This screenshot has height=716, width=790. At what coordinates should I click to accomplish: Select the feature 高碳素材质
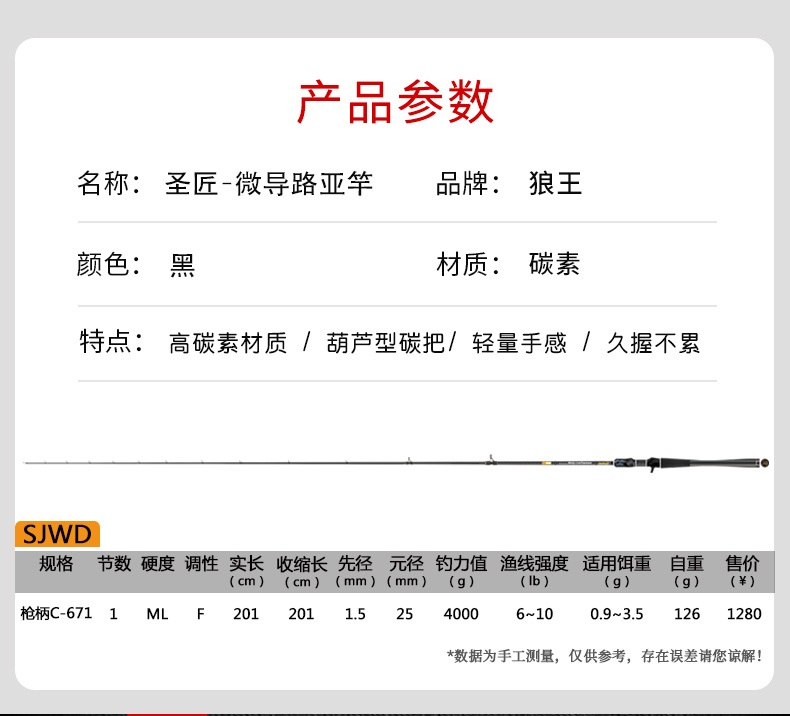(228, 343)
